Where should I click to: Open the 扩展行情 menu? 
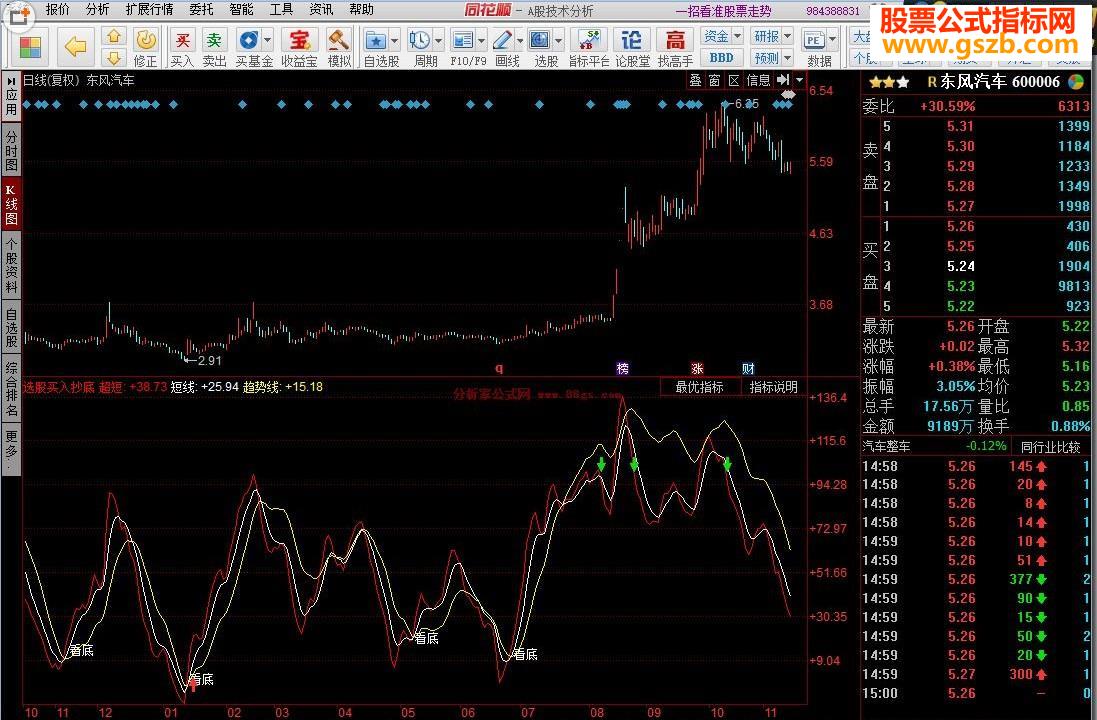pos(149,10)
